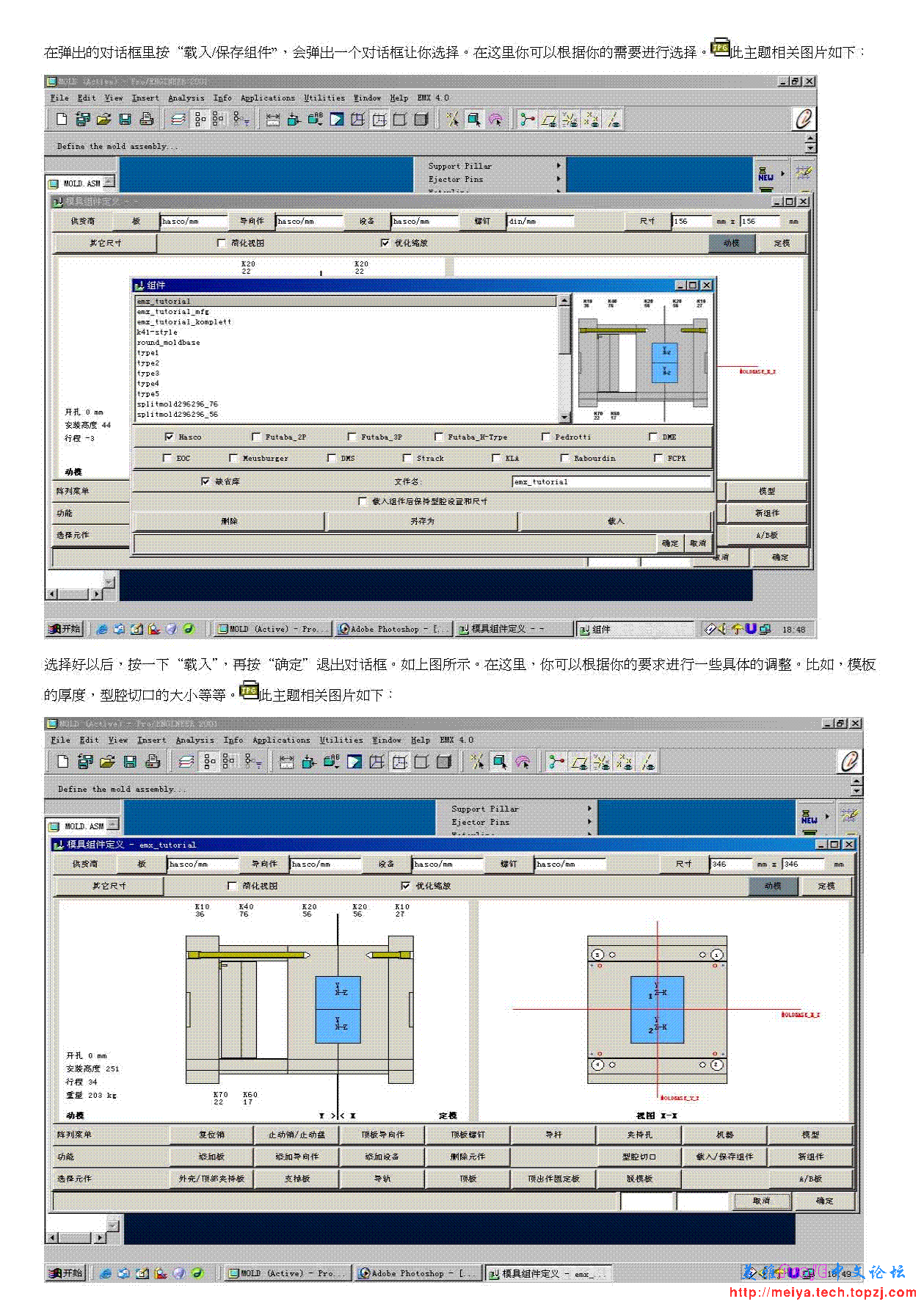The width and height of the screenshot is (924, 1307).
Task: Select Hidden line icon in lower screenshot toolbar
Action: 399,762
